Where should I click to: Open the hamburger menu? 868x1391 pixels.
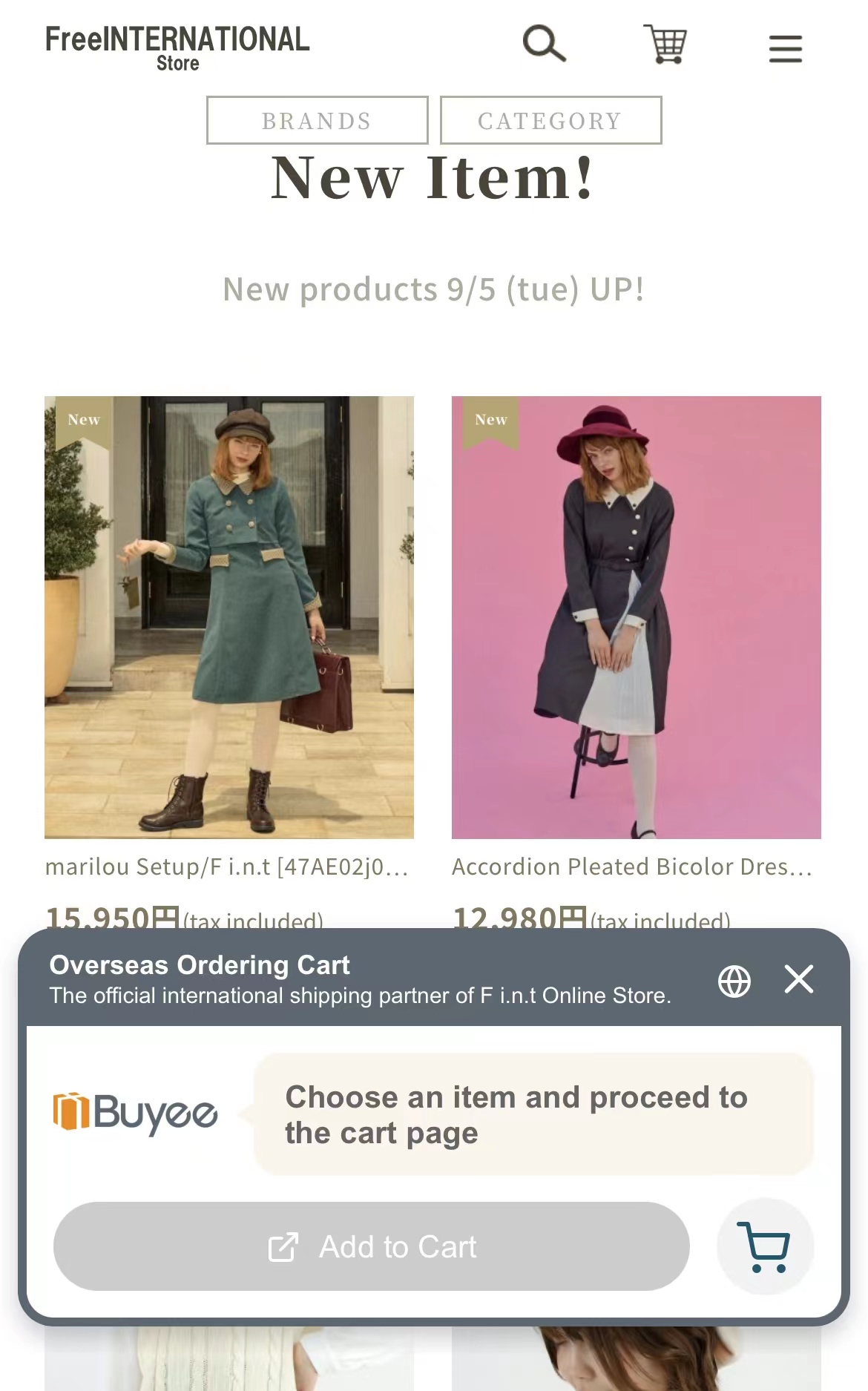(x=786, y=49)
